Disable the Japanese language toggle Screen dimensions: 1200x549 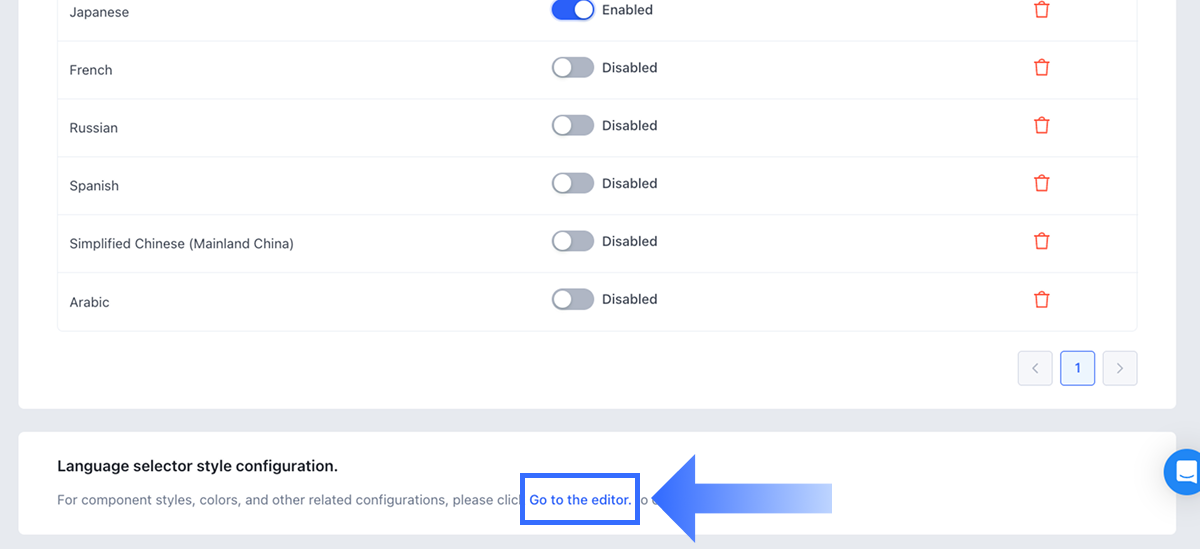pos(573,10)
